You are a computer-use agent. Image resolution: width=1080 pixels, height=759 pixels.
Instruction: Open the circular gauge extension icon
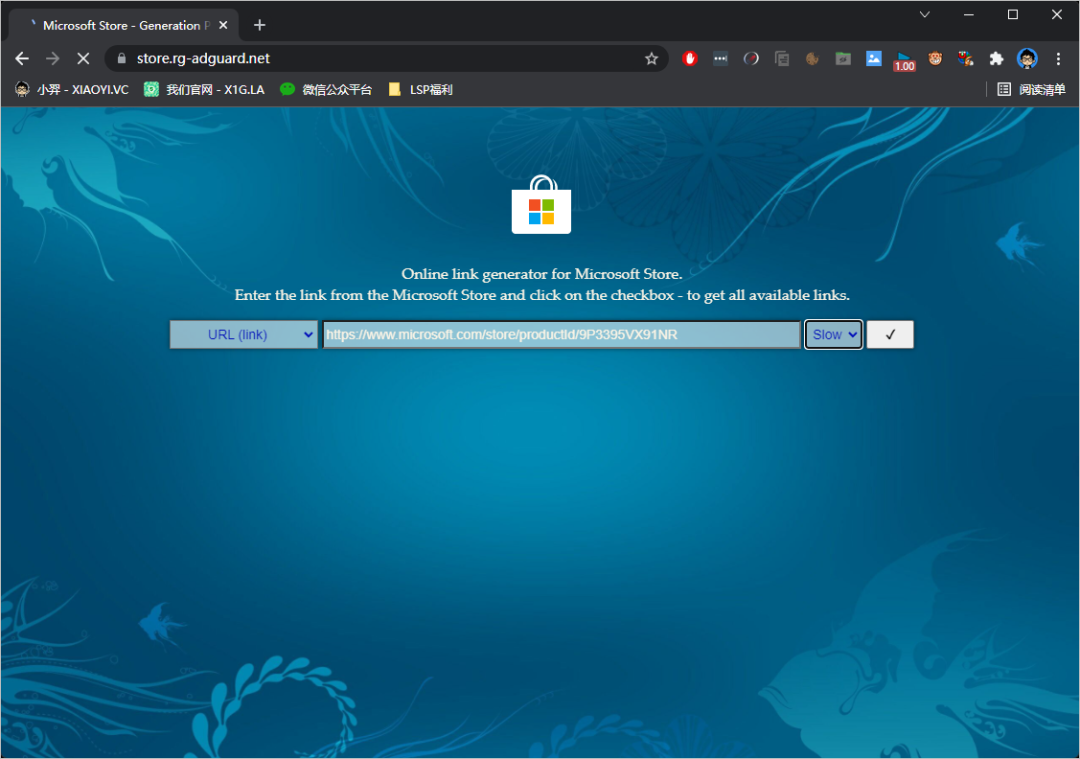[x=751, y=59]
